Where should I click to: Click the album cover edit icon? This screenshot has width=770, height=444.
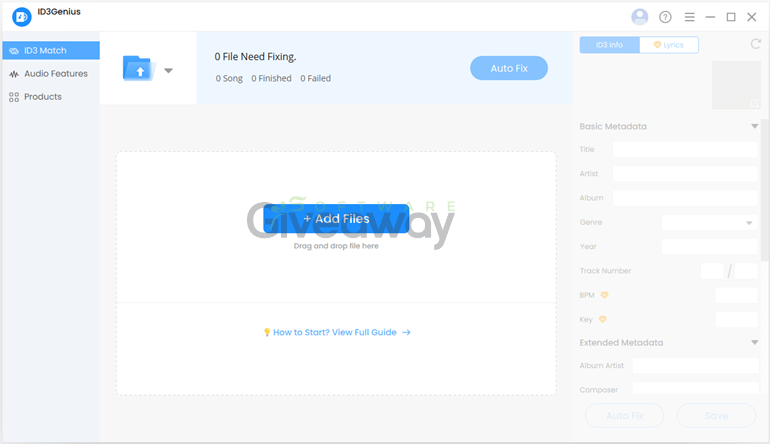[755, 103]
